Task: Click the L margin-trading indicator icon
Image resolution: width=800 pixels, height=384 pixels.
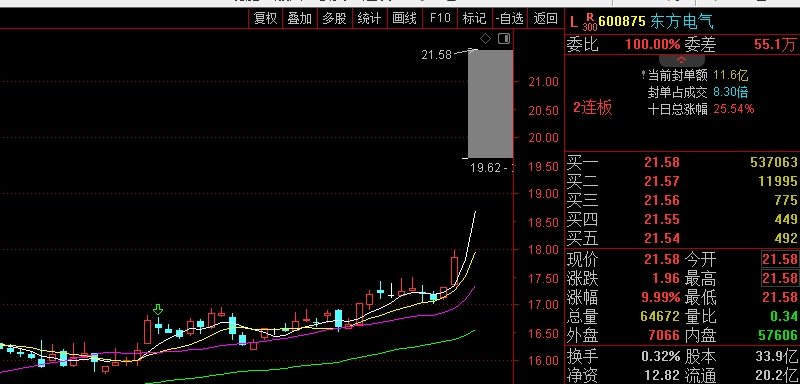Action: pos(573,22)
